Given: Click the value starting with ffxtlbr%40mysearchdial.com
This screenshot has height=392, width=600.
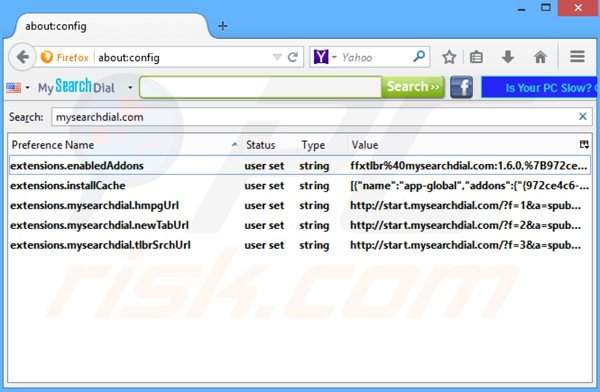Looking at the screenshot, I should (x=469, y=166).
